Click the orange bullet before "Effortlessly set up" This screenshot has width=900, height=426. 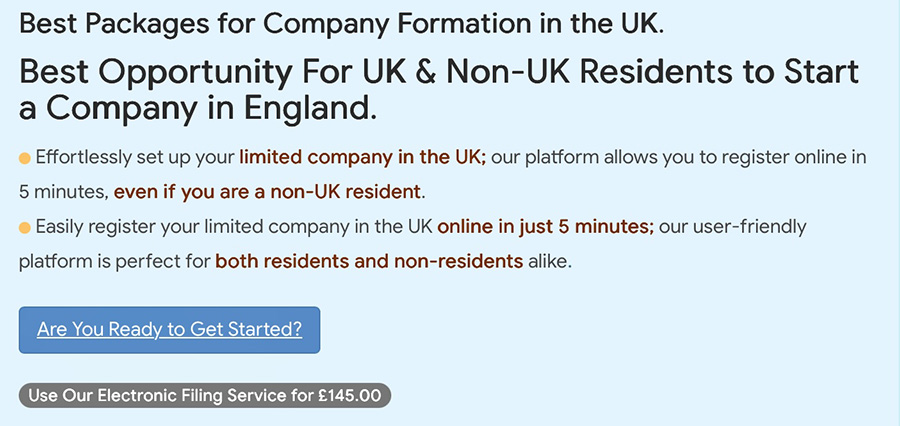tap(25, 159)
